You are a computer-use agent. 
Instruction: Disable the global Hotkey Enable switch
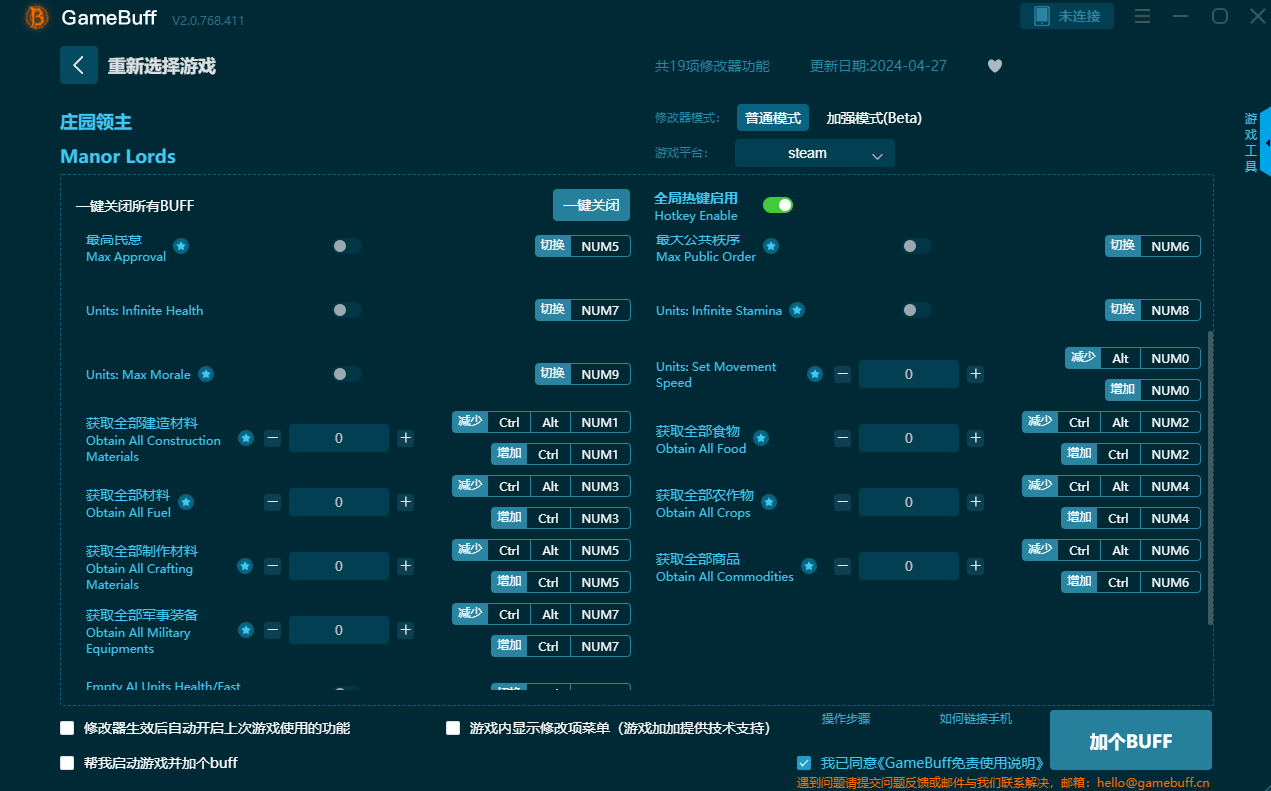coord(778,205)
